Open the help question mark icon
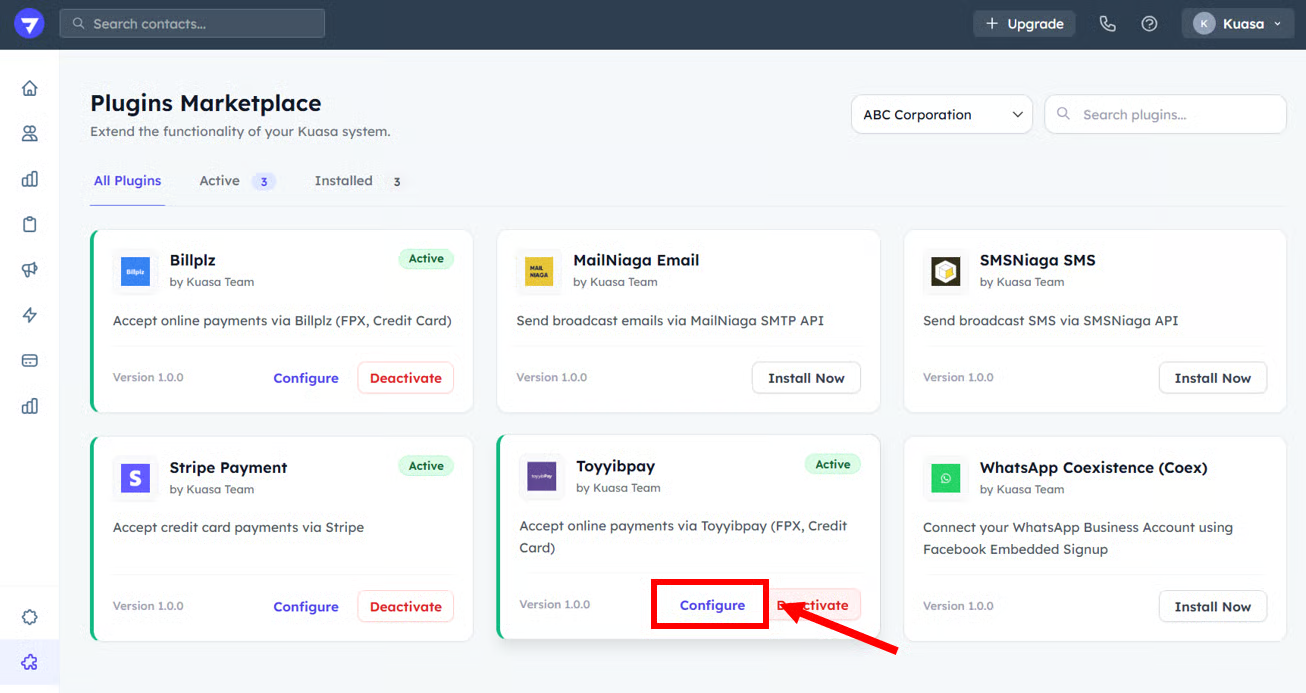 pyautogui.click(x=1149, y=24)
